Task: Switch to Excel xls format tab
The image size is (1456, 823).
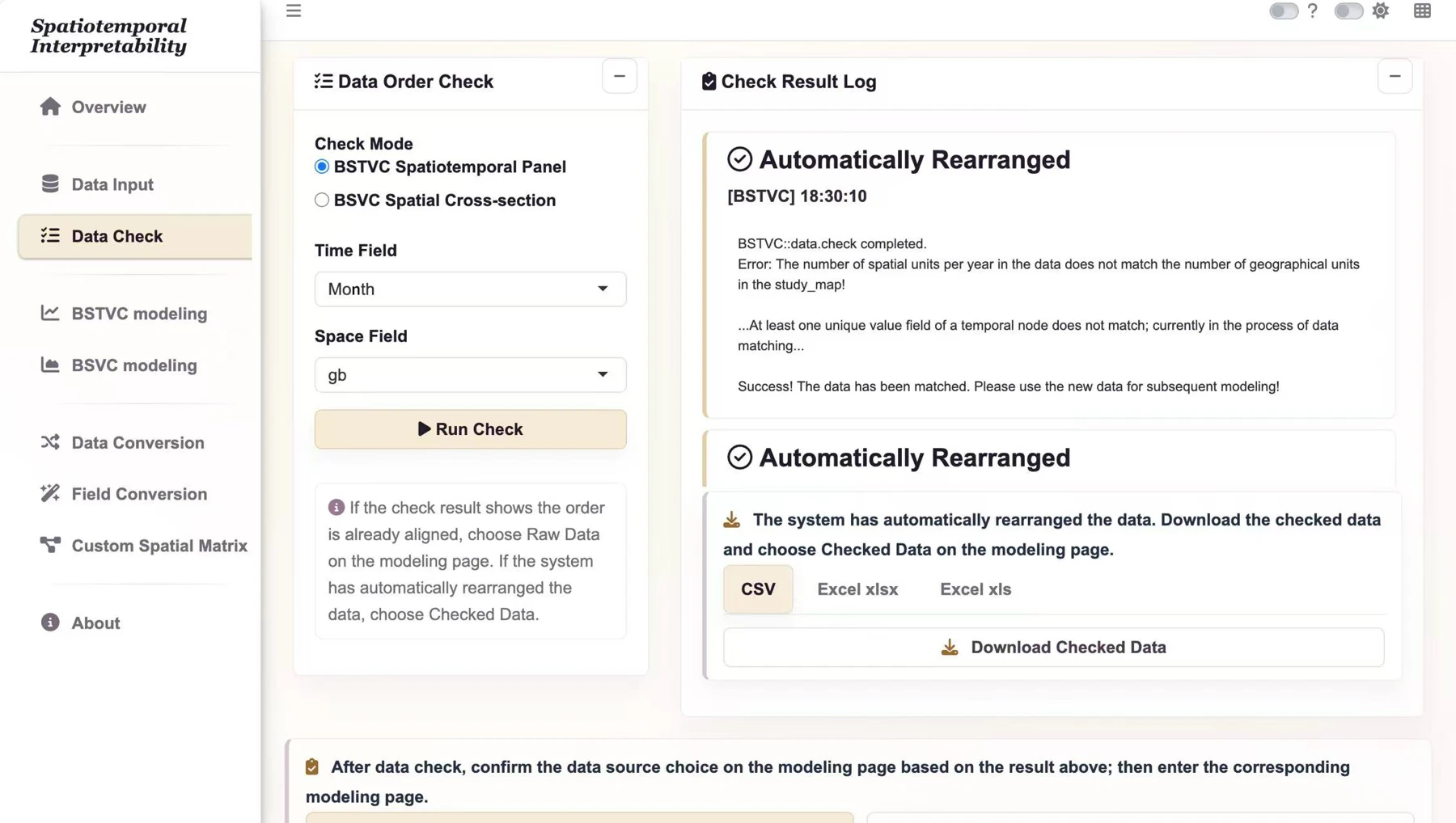Action: pos(976,589)
